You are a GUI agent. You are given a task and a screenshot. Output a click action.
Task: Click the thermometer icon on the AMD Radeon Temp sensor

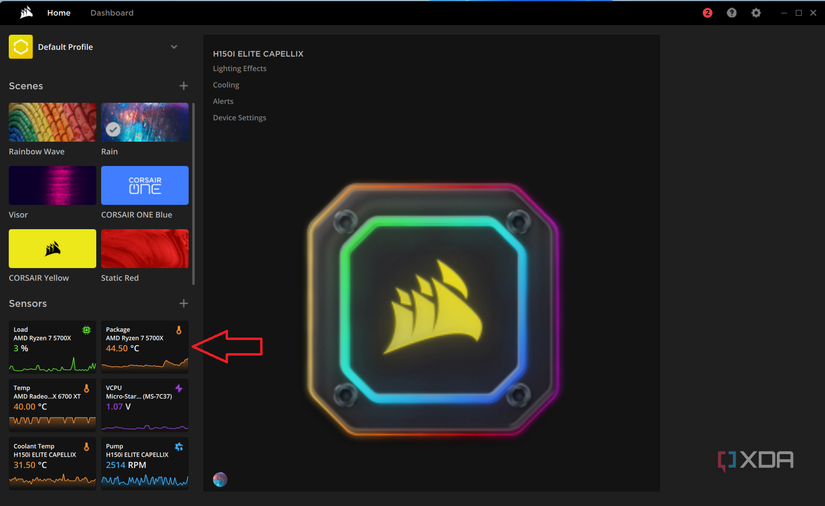coord(86,389)
